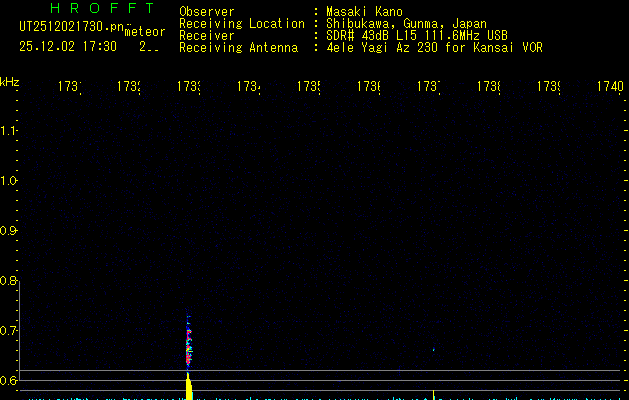Select the file name UT2512021730.pn

pyautogui.click(x=72, y=26)
